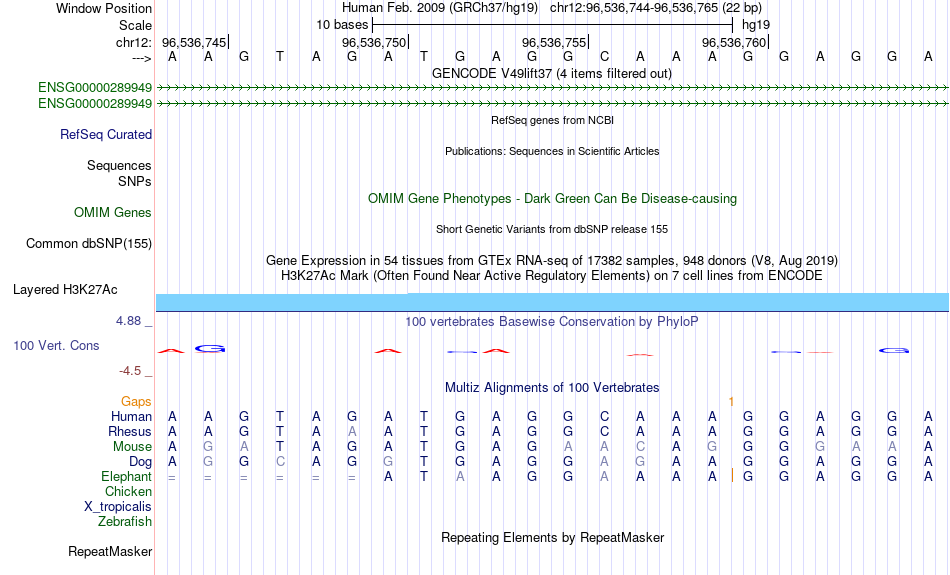Select the X_tropicalis alignment row label
The image size is (950, 575).
click(118, 507)
